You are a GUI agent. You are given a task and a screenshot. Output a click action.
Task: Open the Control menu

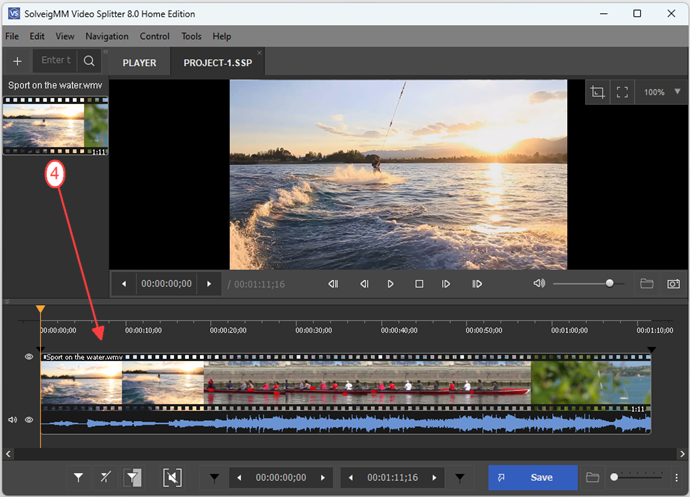tap(154, 37)
